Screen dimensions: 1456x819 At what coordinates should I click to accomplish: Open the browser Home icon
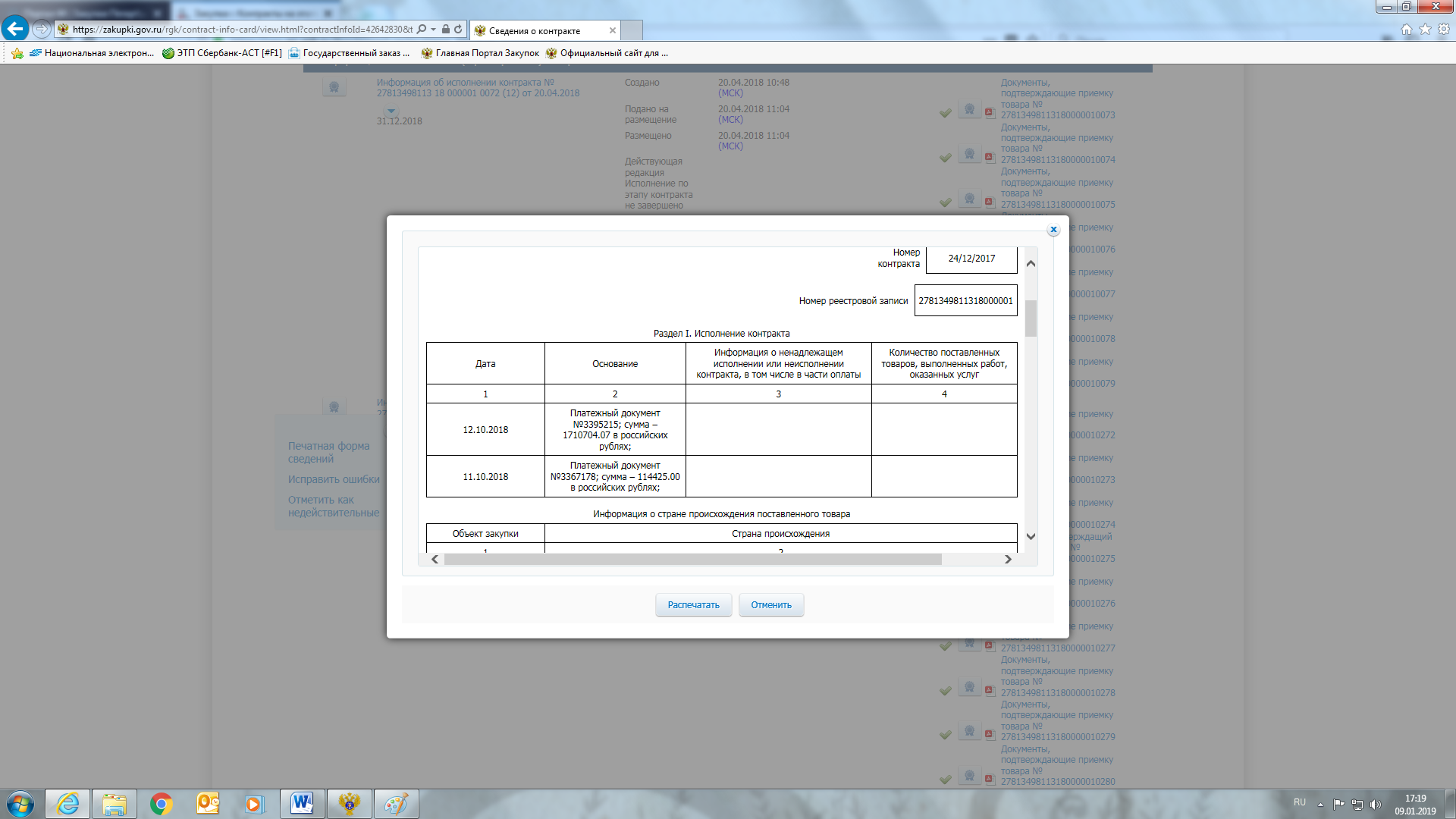pos(1407,30)
